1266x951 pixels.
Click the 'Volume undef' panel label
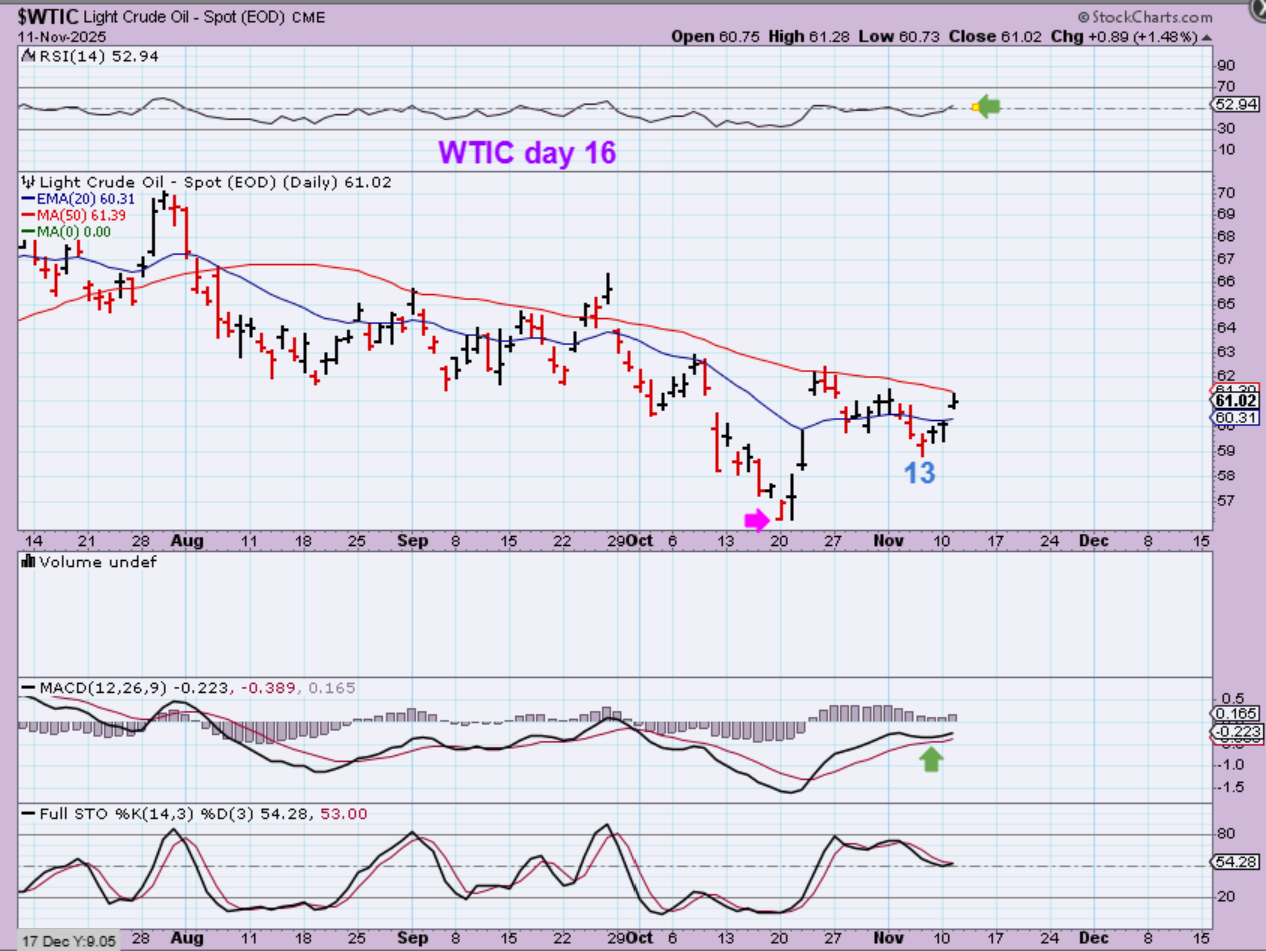(98, 562)
